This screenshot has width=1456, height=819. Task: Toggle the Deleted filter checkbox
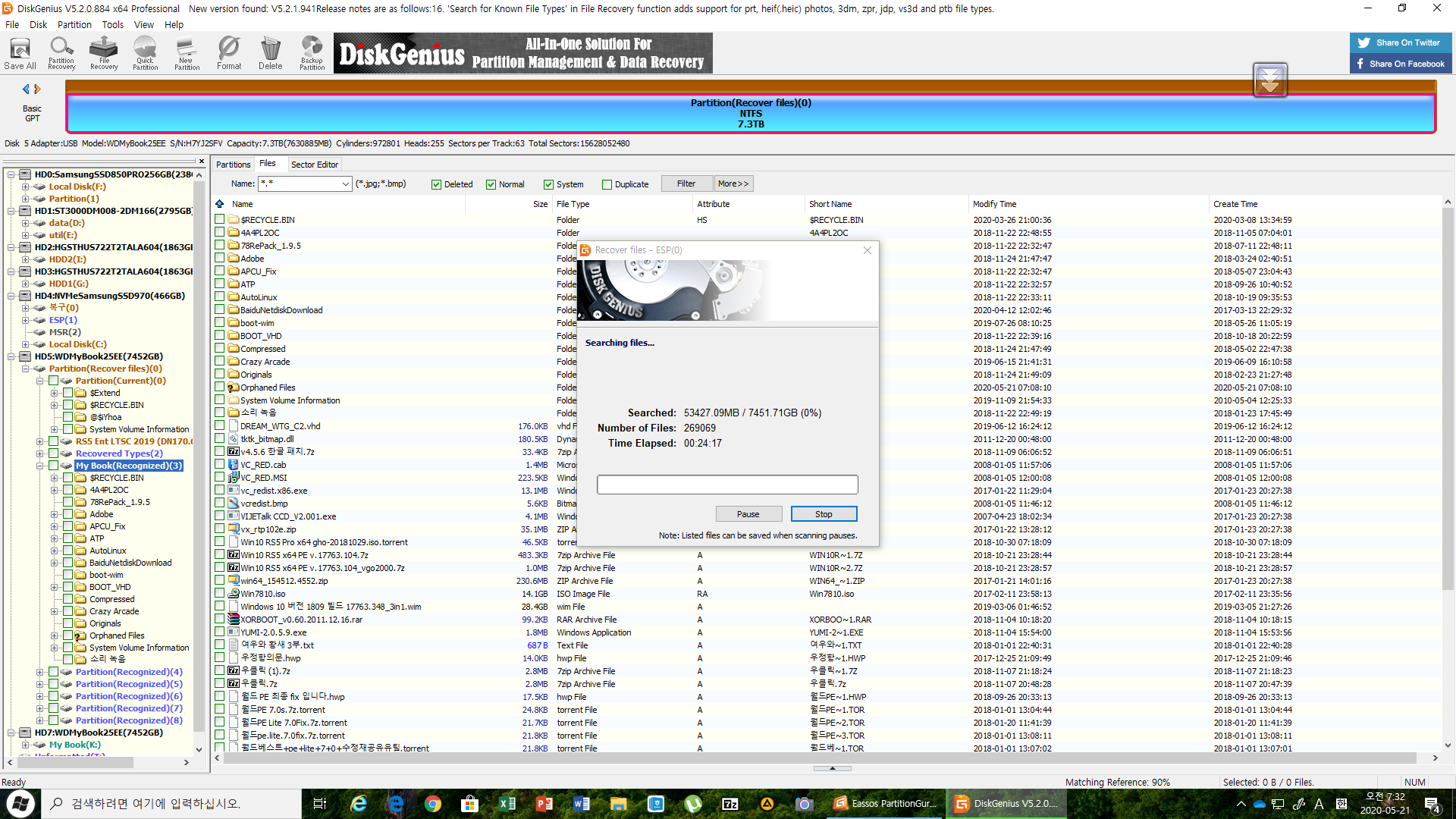[436, 184]
